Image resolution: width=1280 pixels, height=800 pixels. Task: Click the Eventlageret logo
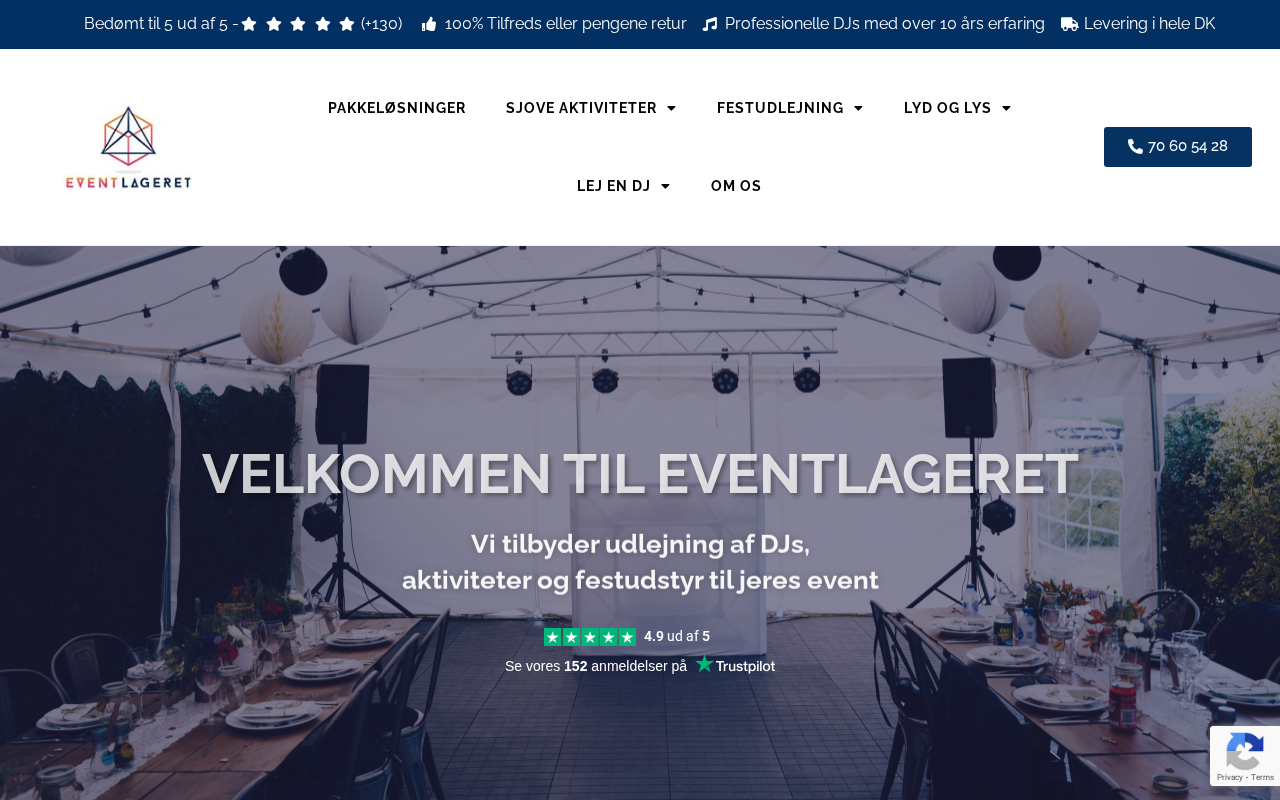click(128, 147)
